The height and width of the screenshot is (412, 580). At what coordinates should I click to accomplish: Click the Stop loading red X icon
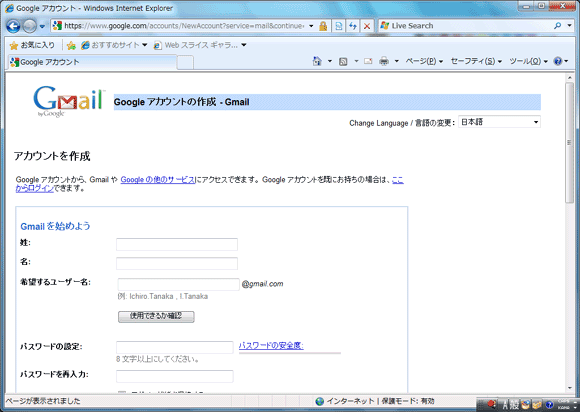click(x=367, y=26)
